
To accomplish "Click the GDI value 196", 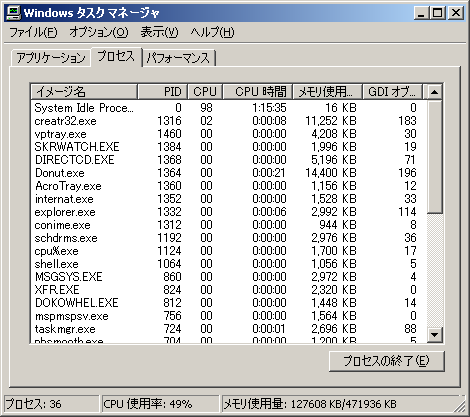I will click(x=407, y=173).
